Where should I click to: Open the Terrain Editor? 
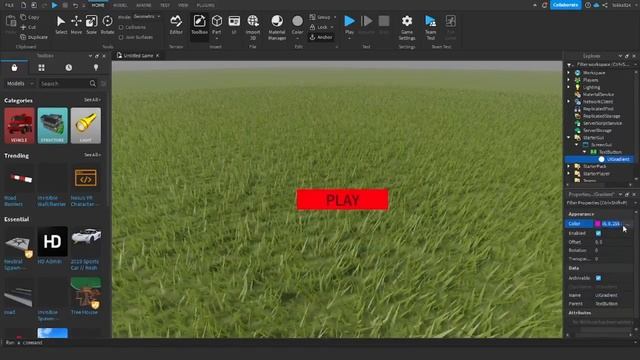tap(176, 24)
